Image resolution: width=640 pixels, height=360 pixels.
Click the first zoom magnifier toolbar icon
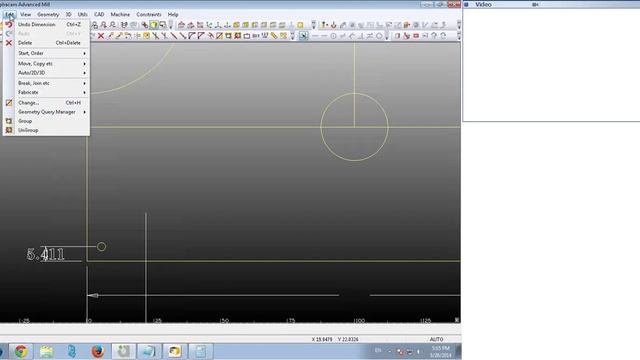[x=94, y=25]
